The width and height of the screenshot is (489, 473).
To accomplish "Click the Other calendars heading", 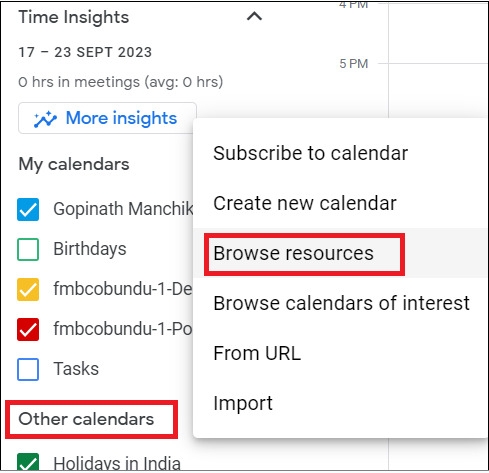I will 86,419.
